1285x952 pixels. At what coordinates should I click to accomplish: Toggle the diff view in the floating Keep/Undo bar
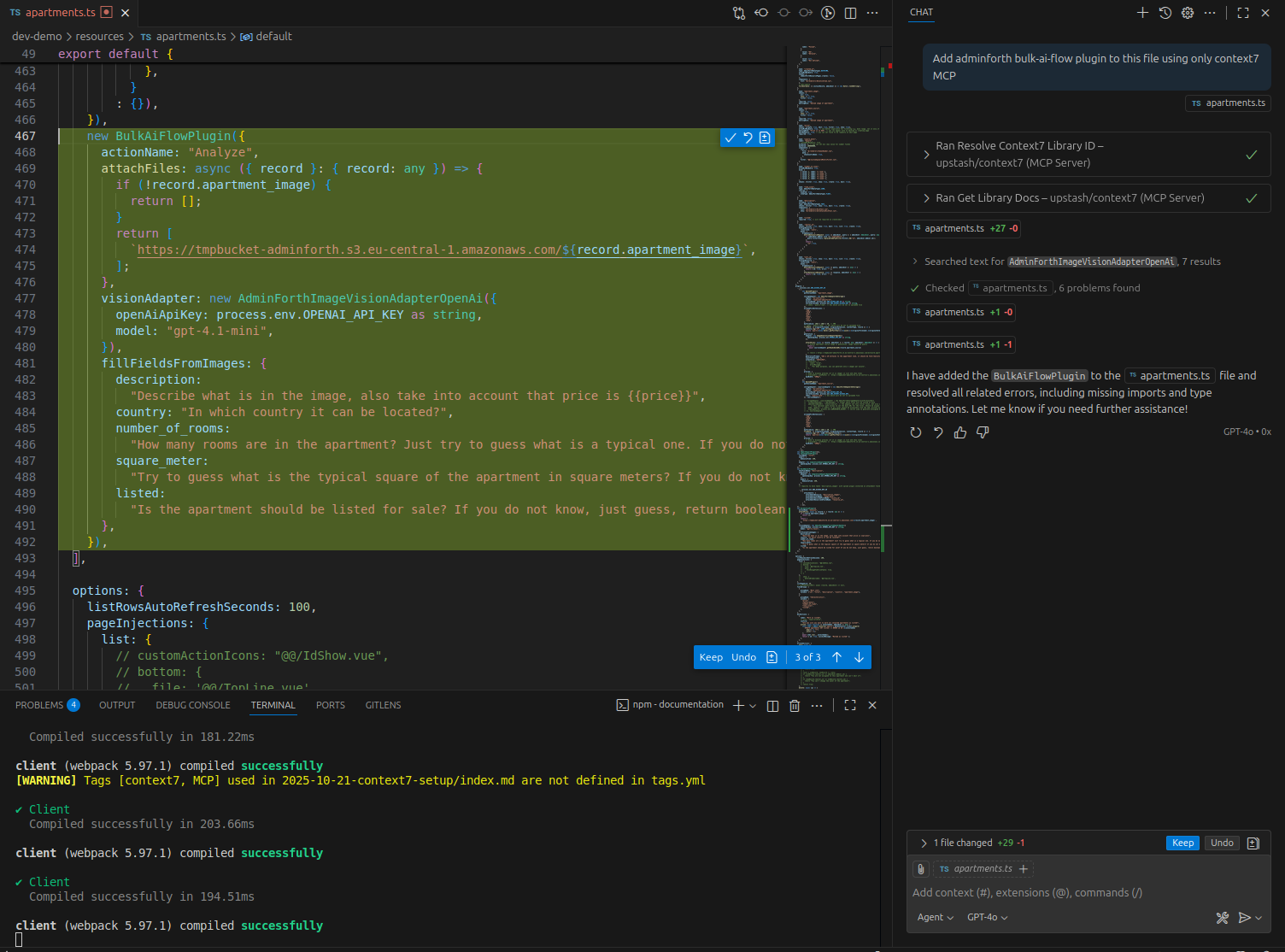click(772, 657)
